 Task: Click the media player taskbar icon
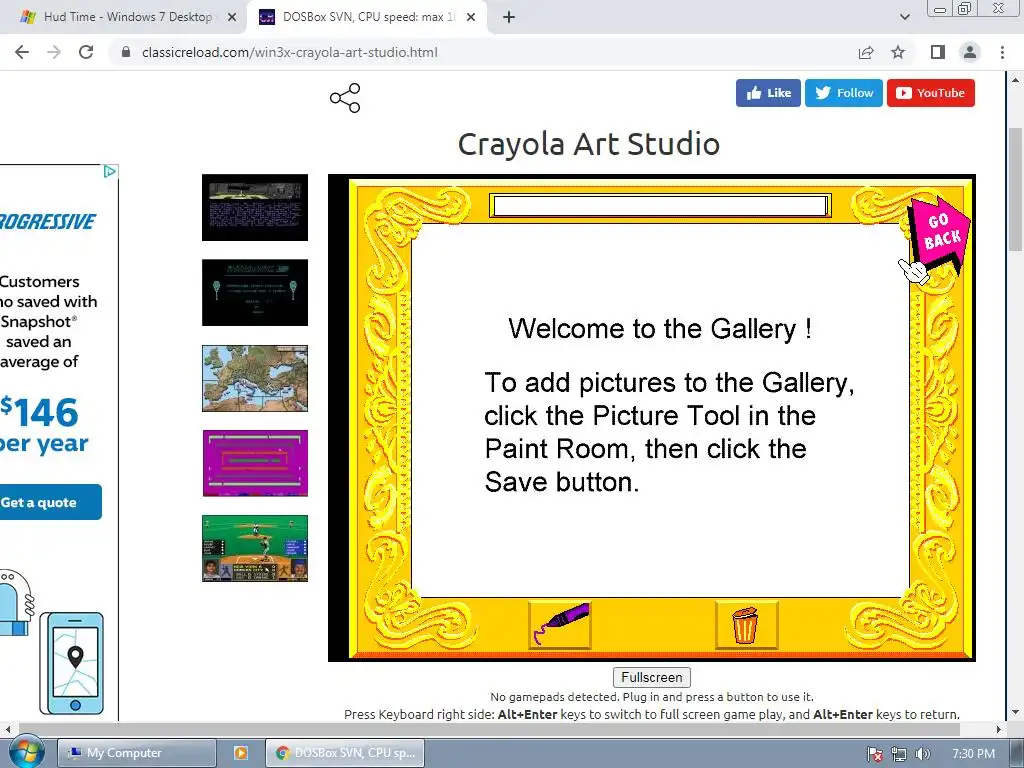[241, 753]
